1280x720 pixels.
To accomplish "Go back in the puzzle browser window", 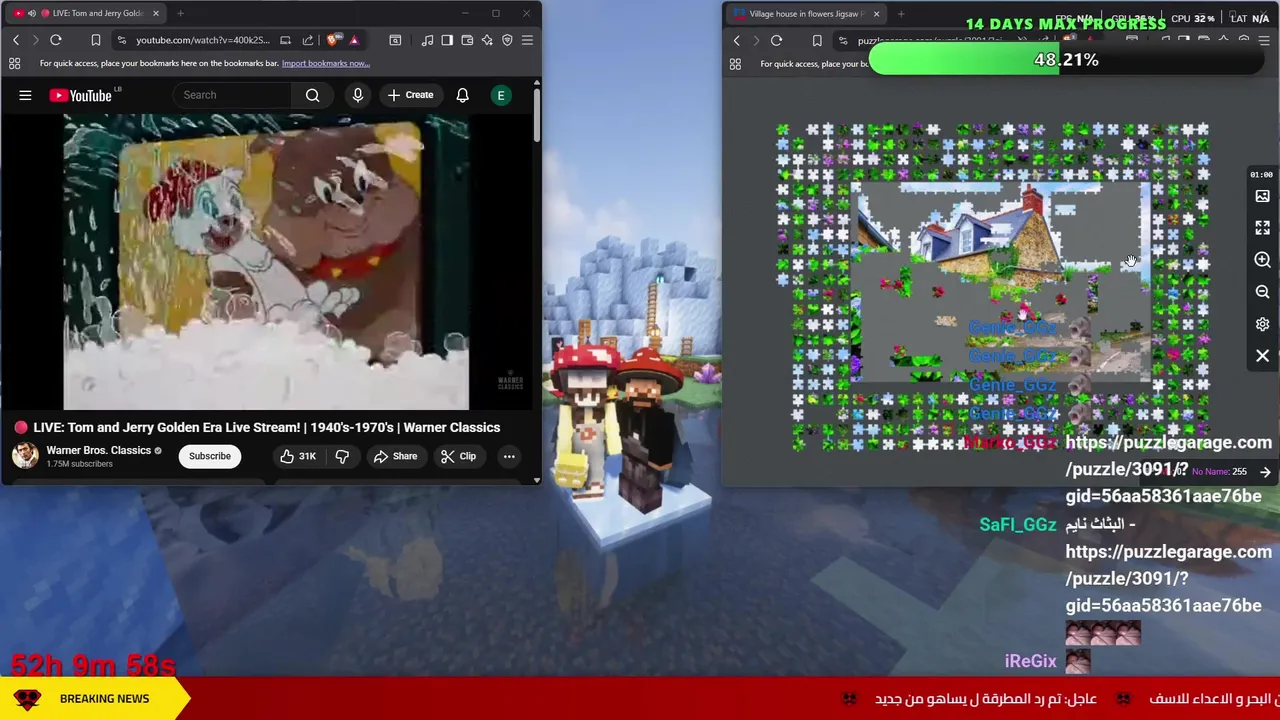I will point(737,41).
